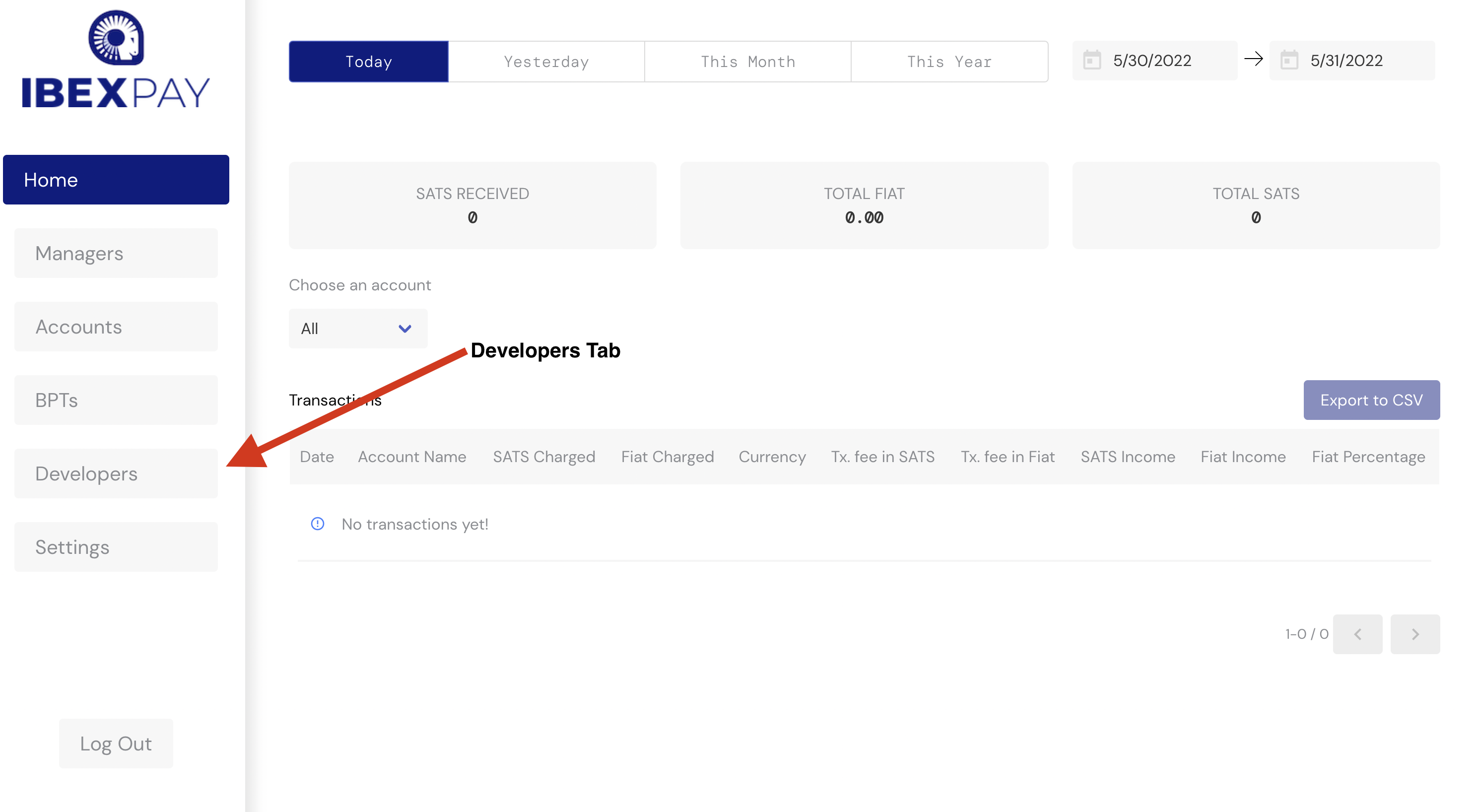Viewport: 1477px width, 812px height.
Task: Click the info icon beside No transactions
Action: coord(317,524)
